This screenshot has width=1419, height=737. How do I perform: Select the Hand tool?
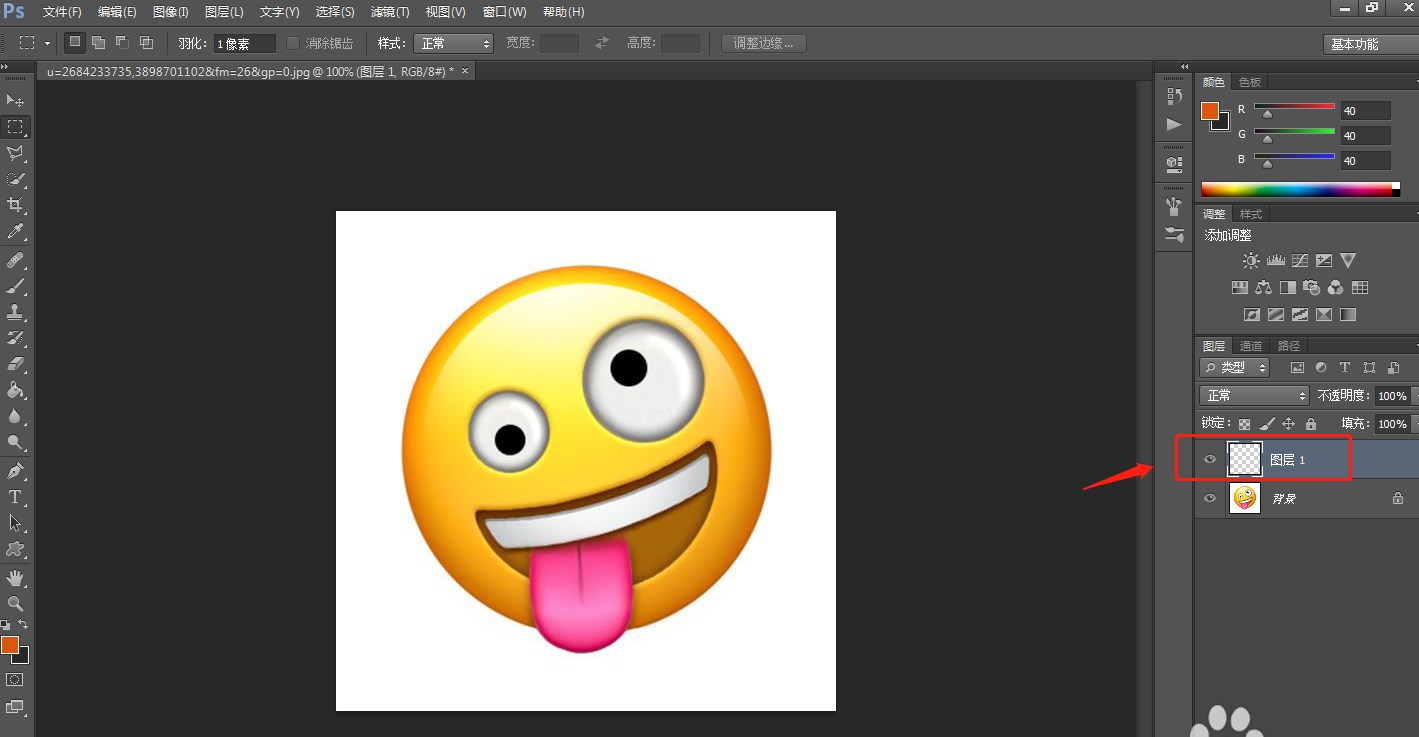[x=15, y=577]
